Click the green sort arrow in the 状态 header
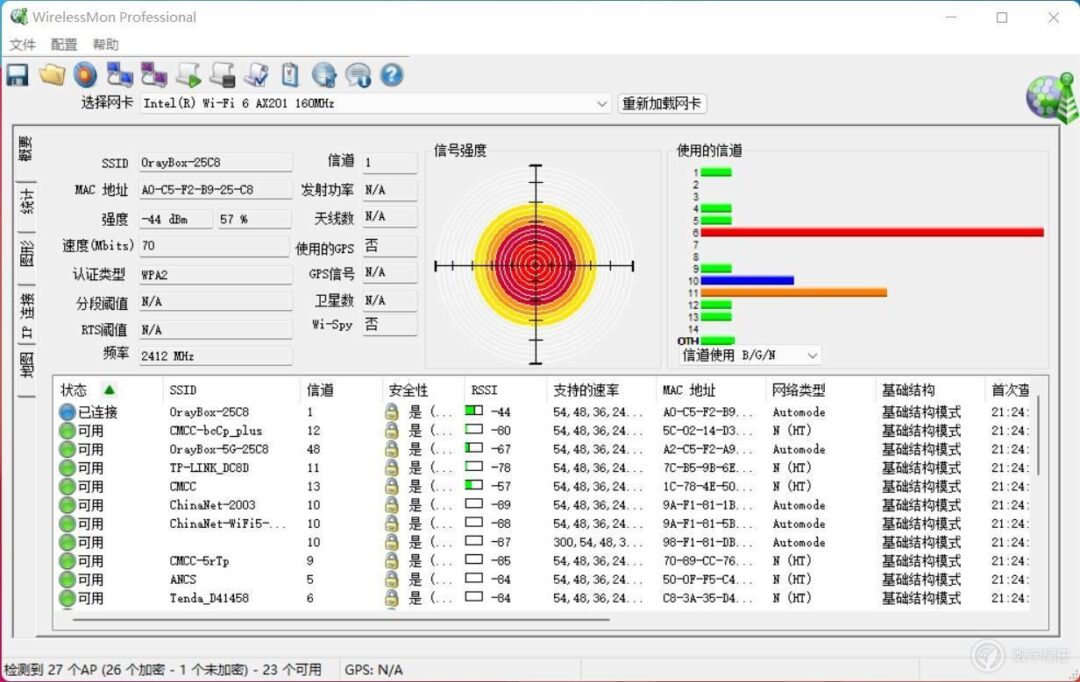The image size is (1080, 682). click(x=109, y=390)
